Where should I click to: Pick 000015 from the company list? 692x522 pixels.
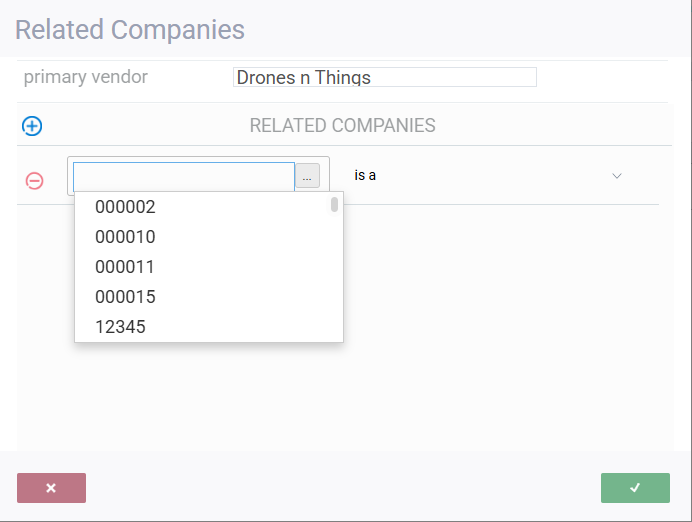(x=126, y=297)
